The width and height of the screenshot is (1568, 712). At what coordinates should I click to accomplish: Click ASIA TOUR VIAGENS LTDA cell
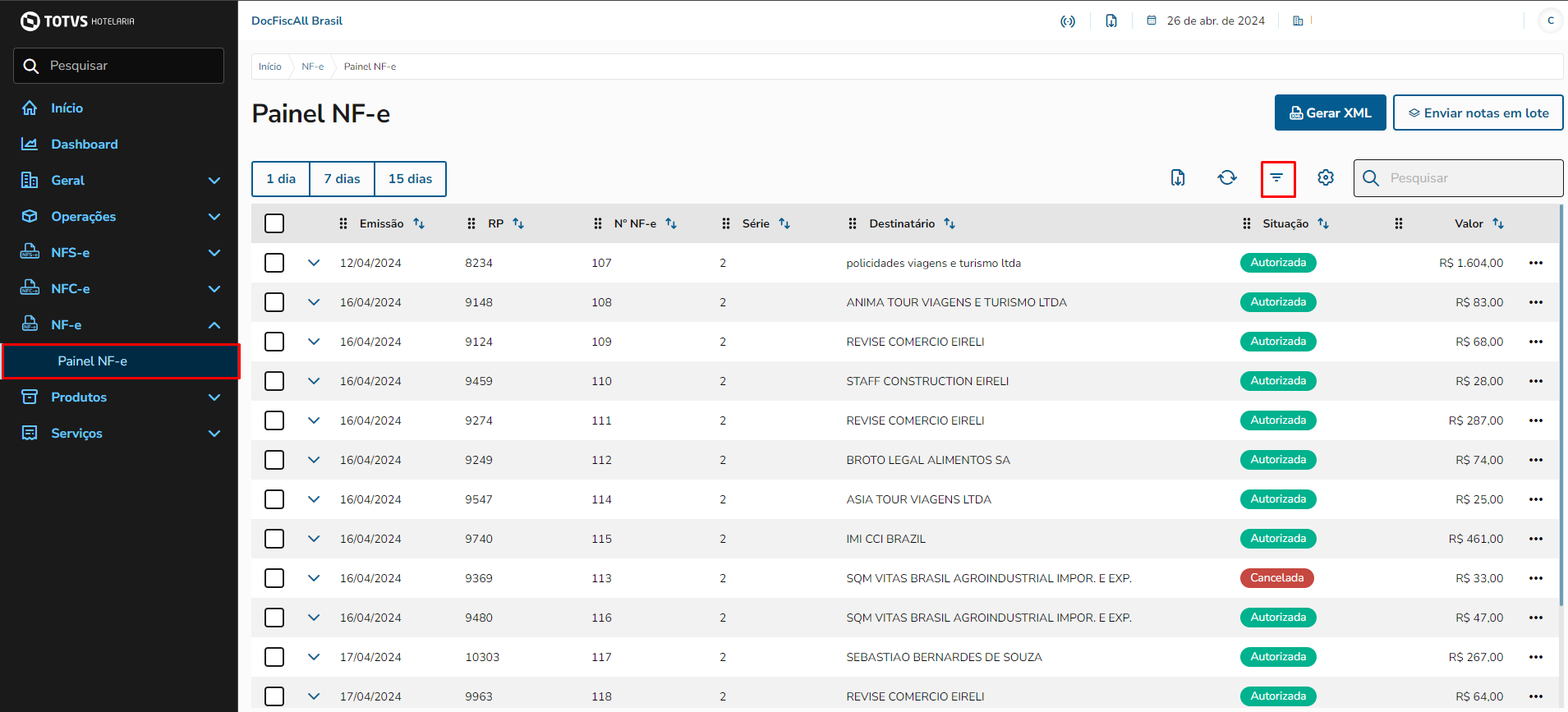point(919,499)
